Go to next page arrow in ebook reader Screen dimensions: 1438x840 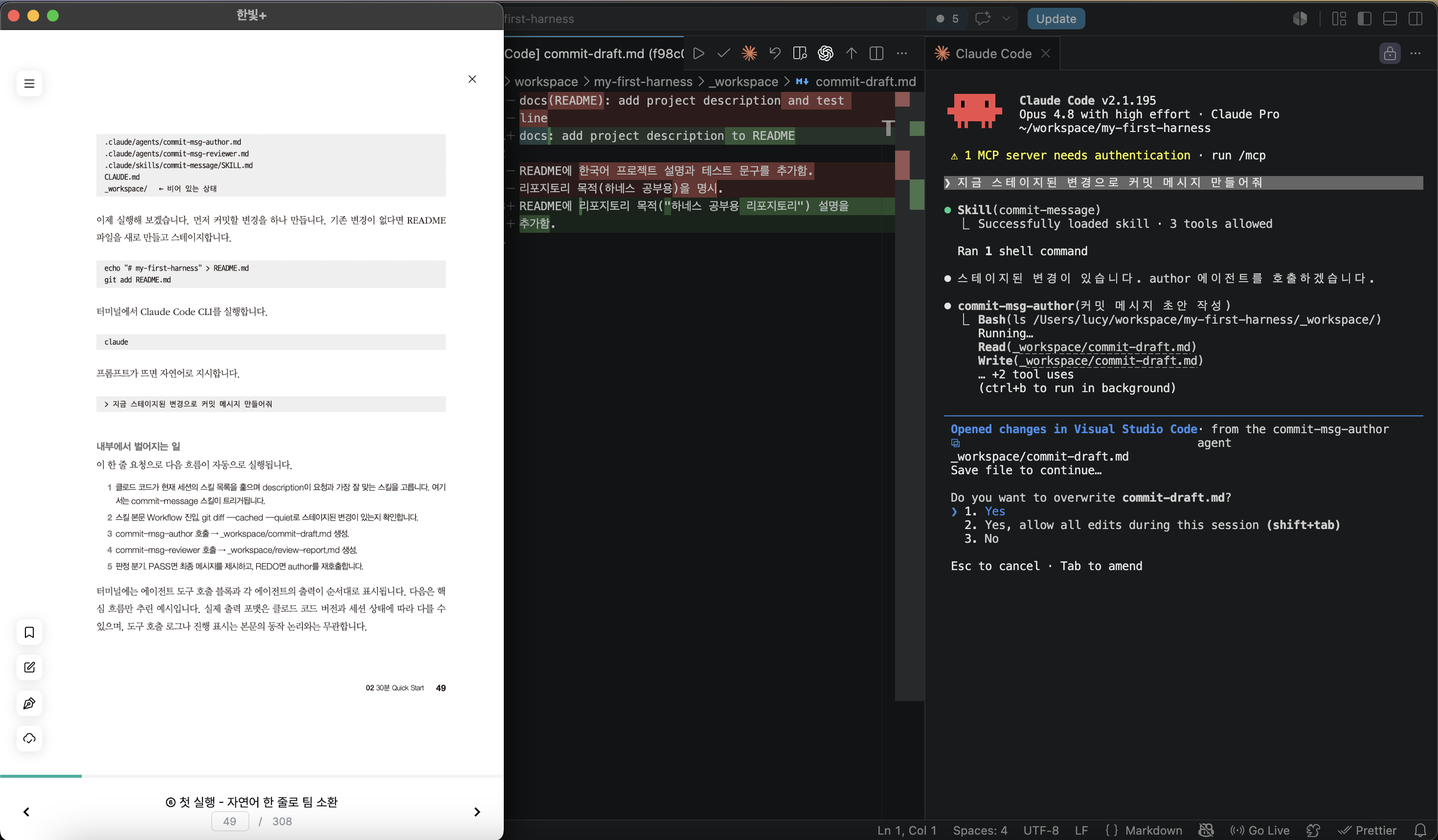(477, 812)
